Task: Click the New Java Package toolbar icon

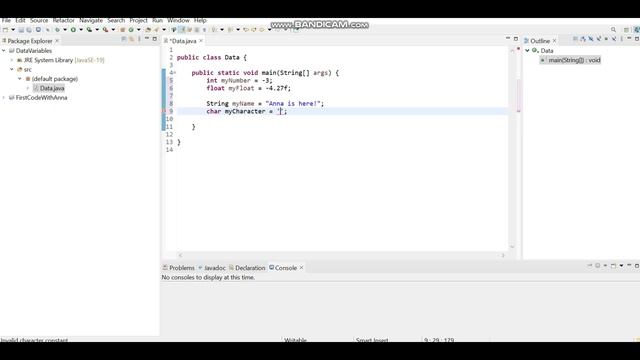Action: click(122, 30)
